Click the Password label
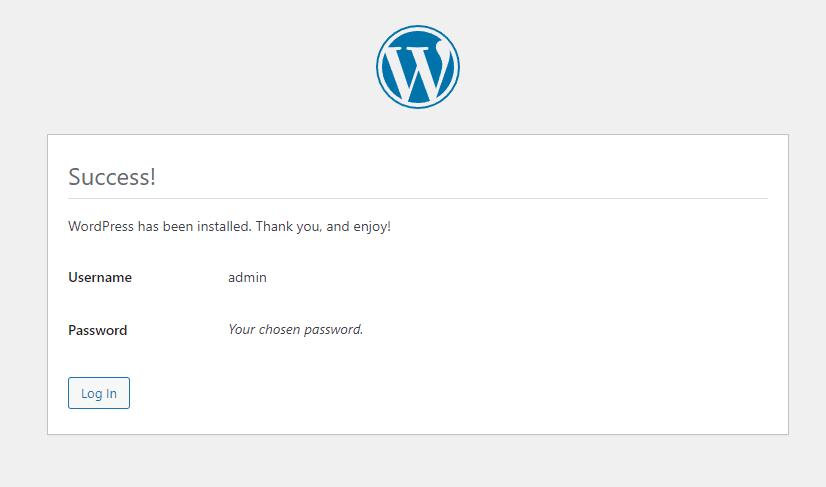The height and width of the screenshot is (487, 826). [98, 330]
